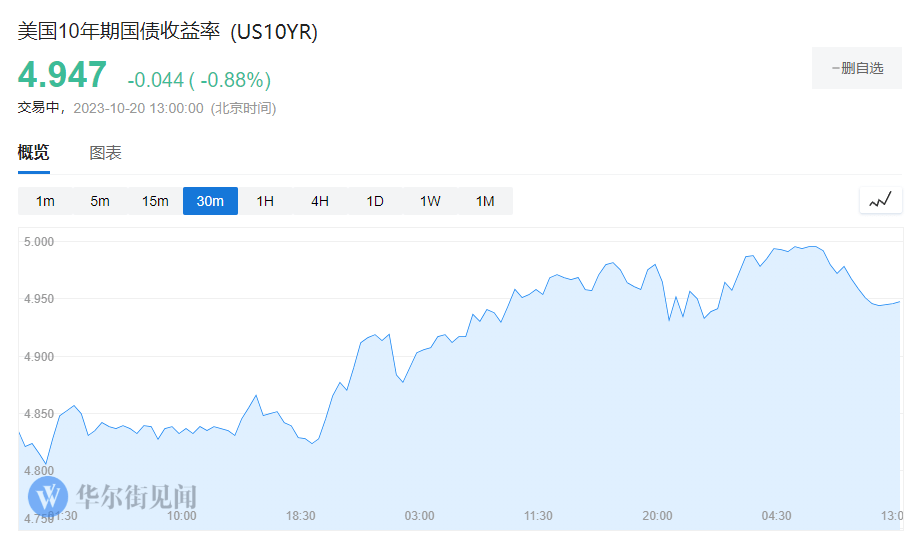Switch to the 概览 tab
This screenshot has width=916, height=540.
(x=33, y=153)
